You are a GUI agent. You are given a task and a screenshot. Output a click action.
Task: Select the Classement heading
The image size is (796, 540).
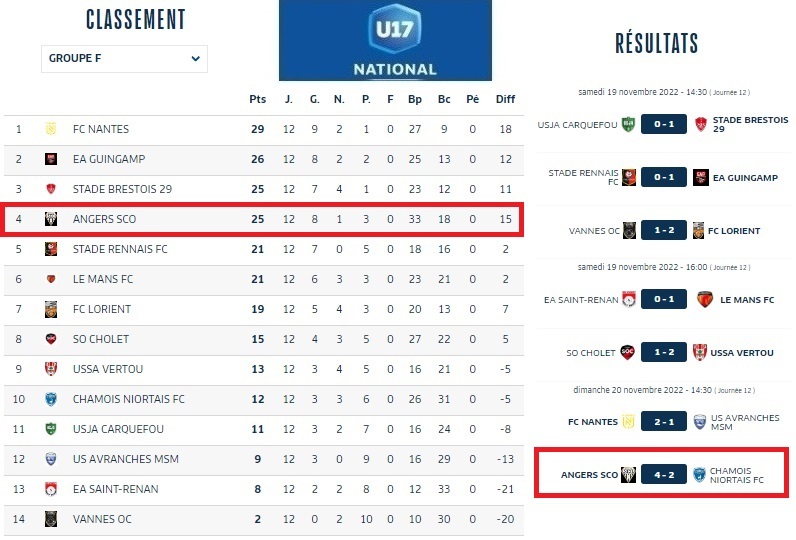[x=136, y=19]
